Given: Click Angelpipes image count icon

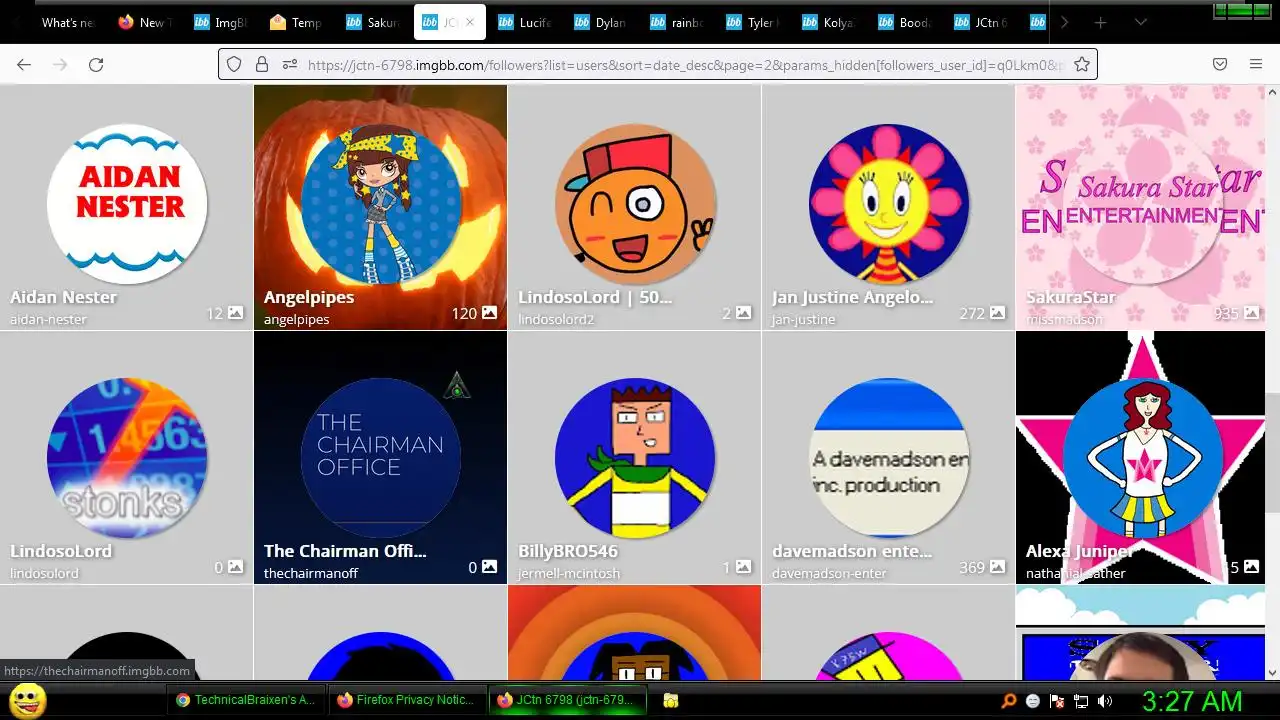Looking at the screenshot, I should [x=489, y=313].
